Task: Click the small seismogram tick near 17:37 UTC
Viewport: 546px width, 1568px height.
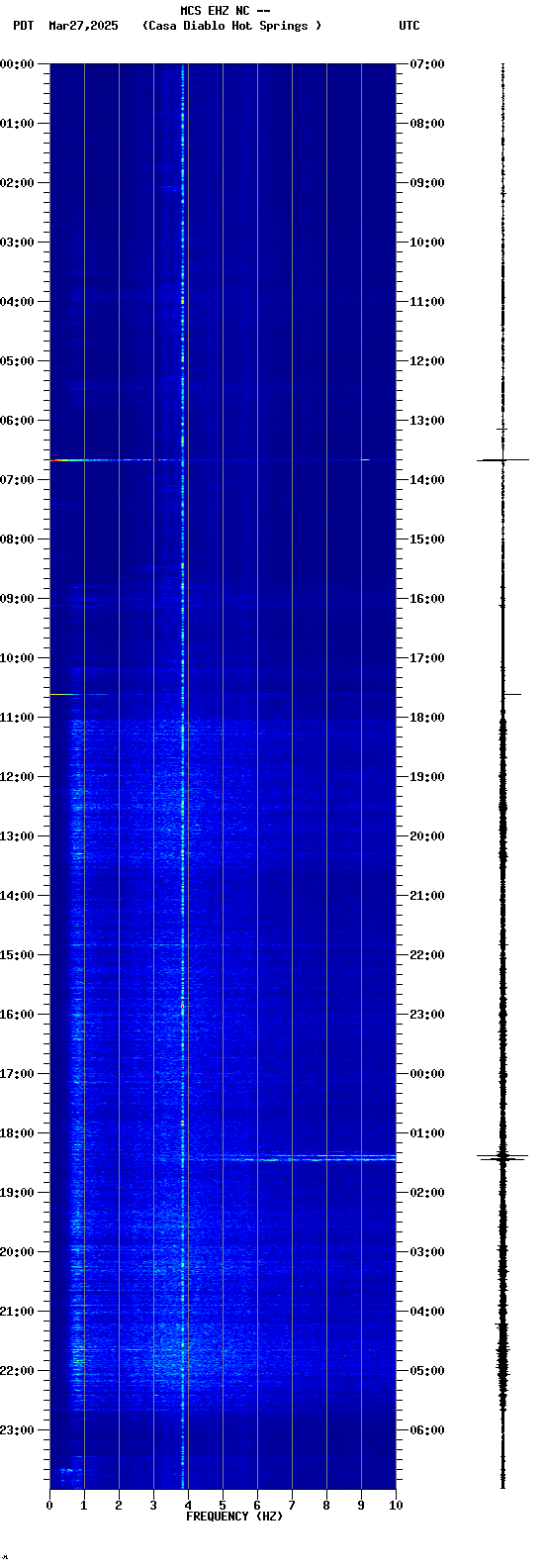Action: [511, 694]
